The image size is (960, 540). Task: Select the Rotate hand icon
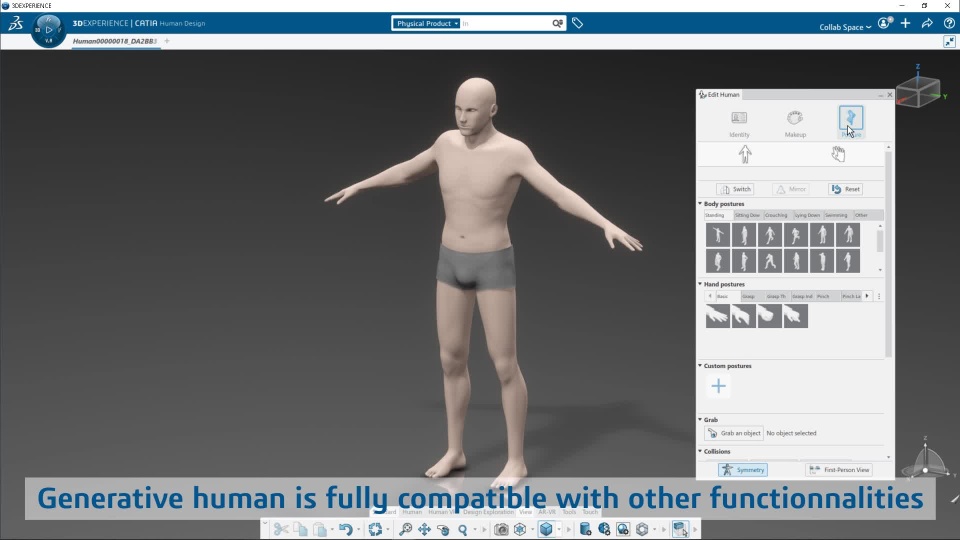point(443,529)
